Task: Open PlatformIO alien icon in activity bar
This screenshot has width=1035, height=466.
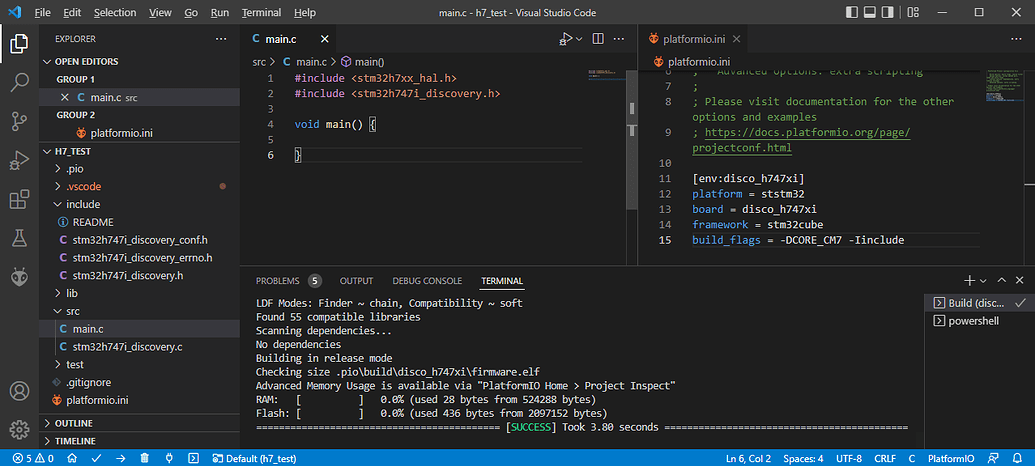Action: [x=19, y=277]
